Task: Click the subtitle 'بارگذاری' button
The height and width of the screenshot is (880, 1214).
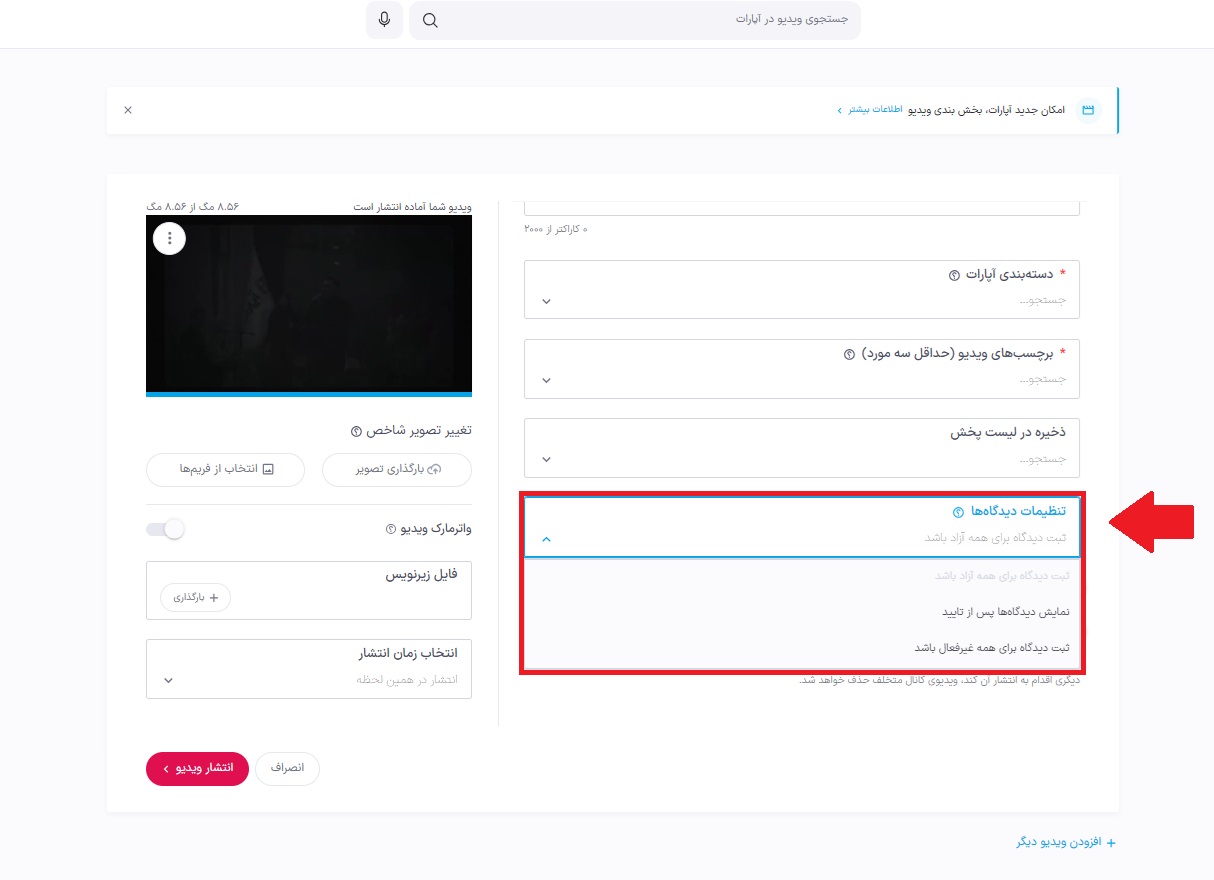Action: click(x=195, y=597)
